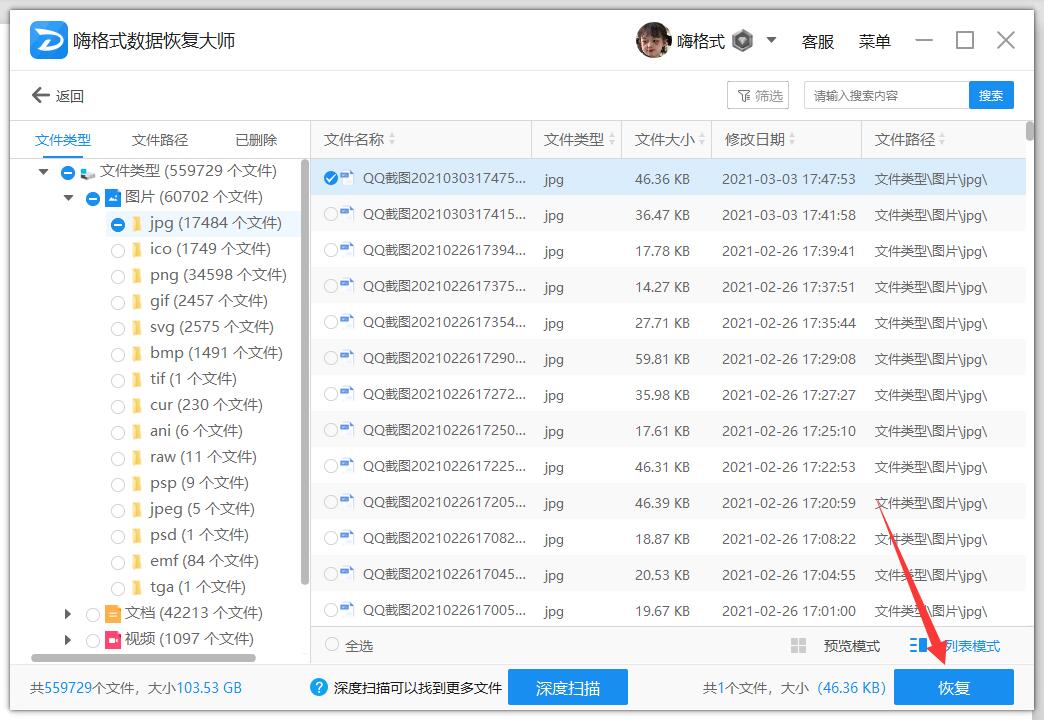Viewport: 1044px width, 720px height.
Task: Click the left tree vertical scrollbar
Action: pos(305,372)
